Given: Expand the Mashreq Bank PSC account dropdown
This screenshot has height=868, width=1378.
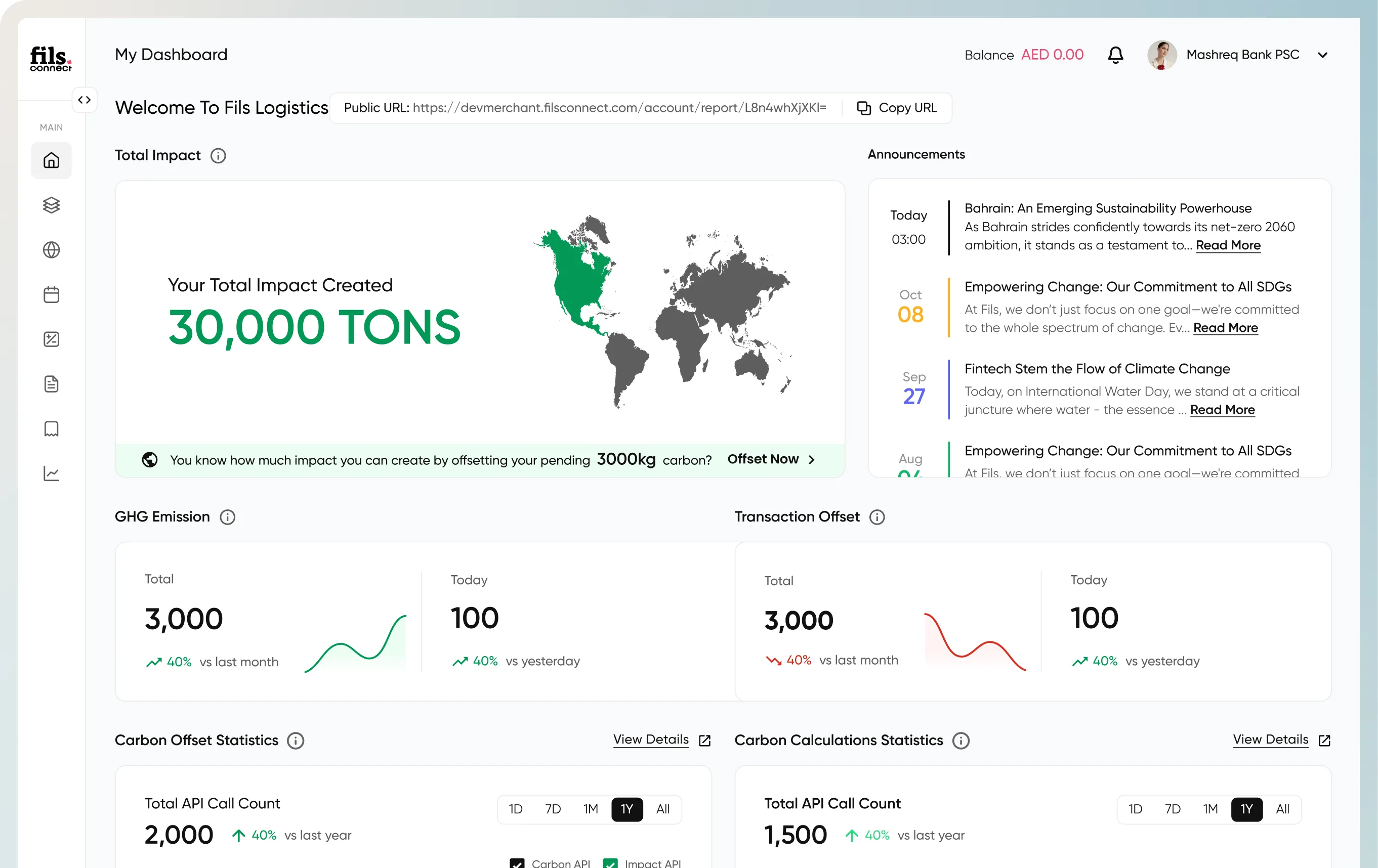Looking at the screenshot, I should (x=1322, y=55).
